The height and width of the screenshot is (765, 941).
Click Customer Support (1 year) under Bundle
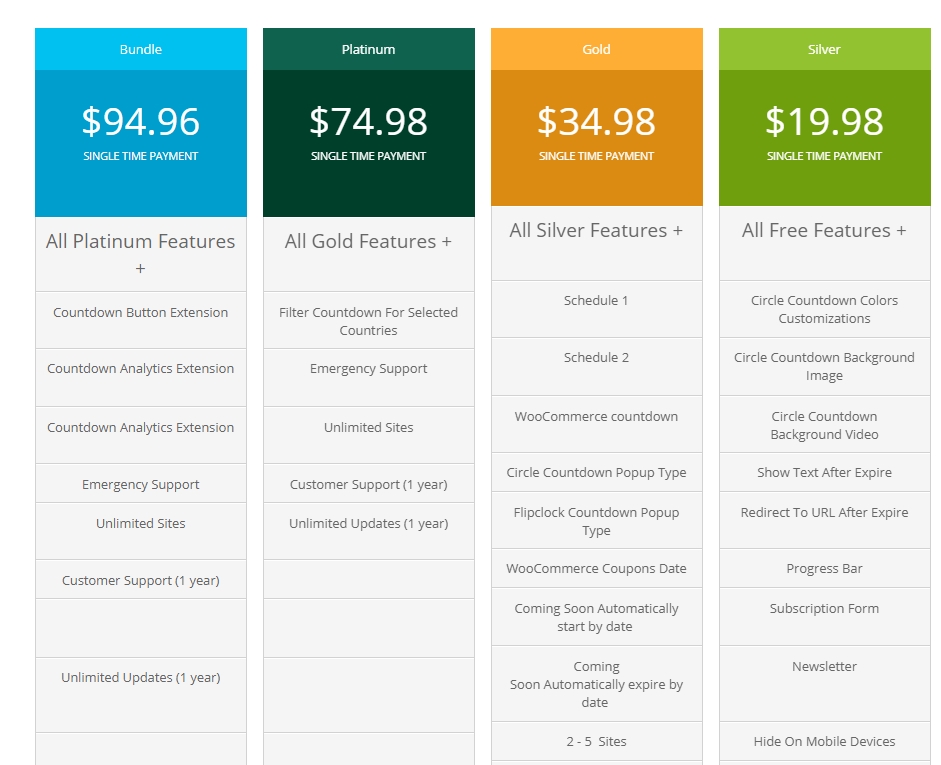coord(140,580)
